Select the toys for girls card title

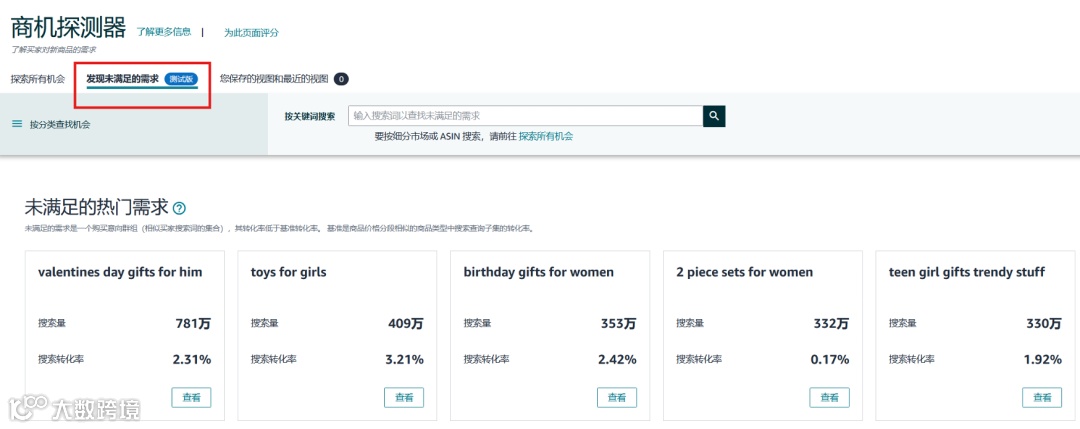[289, 272]
